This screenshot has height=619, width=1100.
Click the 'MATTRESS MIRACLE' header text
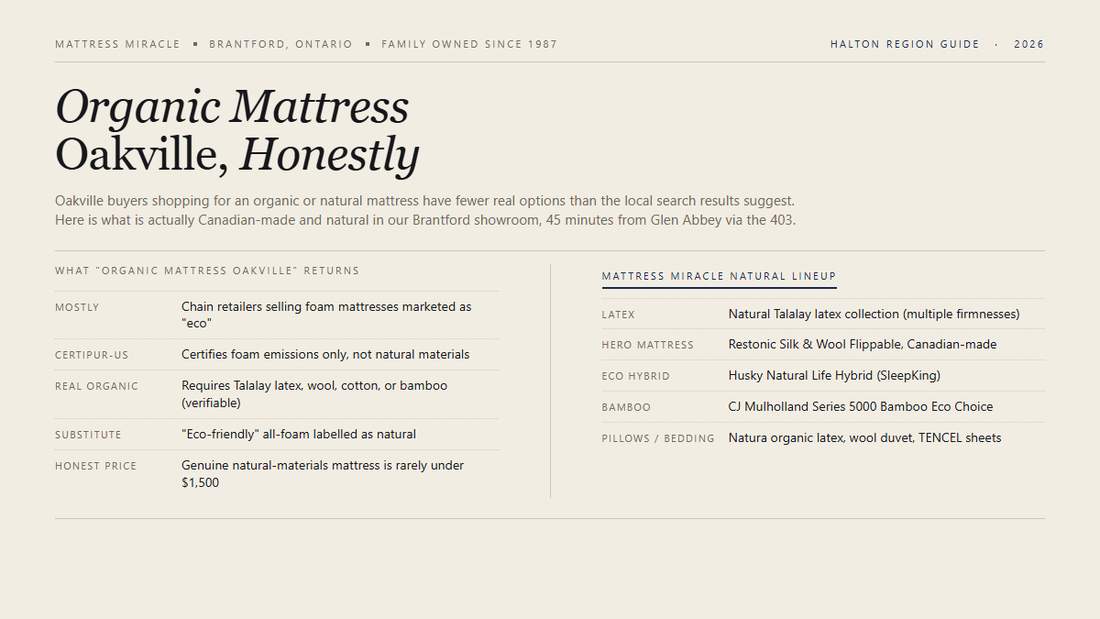coord(117,44)
